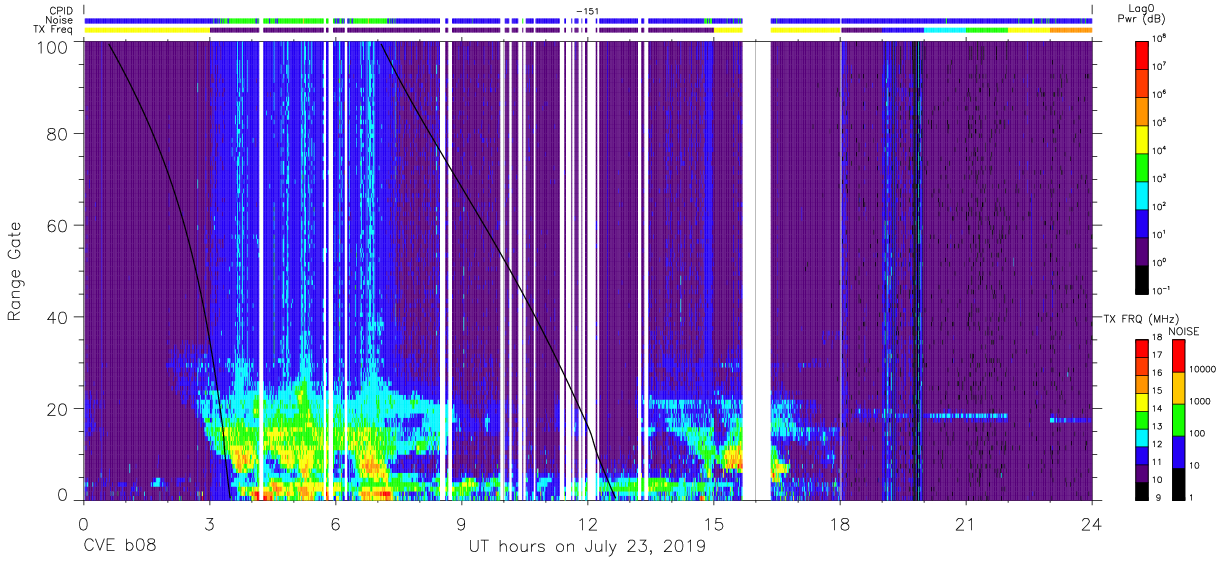Click the '10000' NOISE colorbar label
This screenshot has height=567, width=1228.
tap(1205, 371)
